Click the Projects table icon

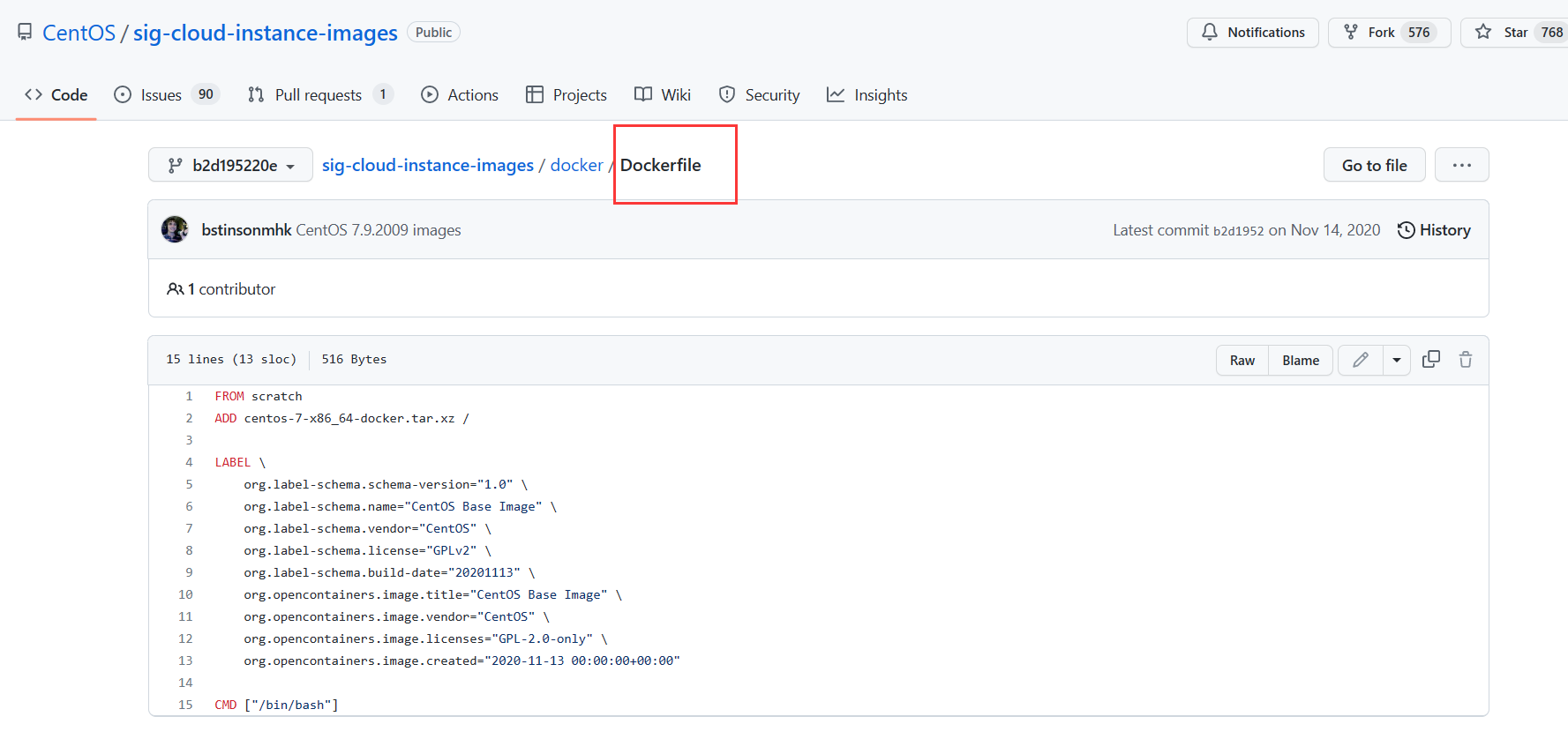(x=535, y=94)
